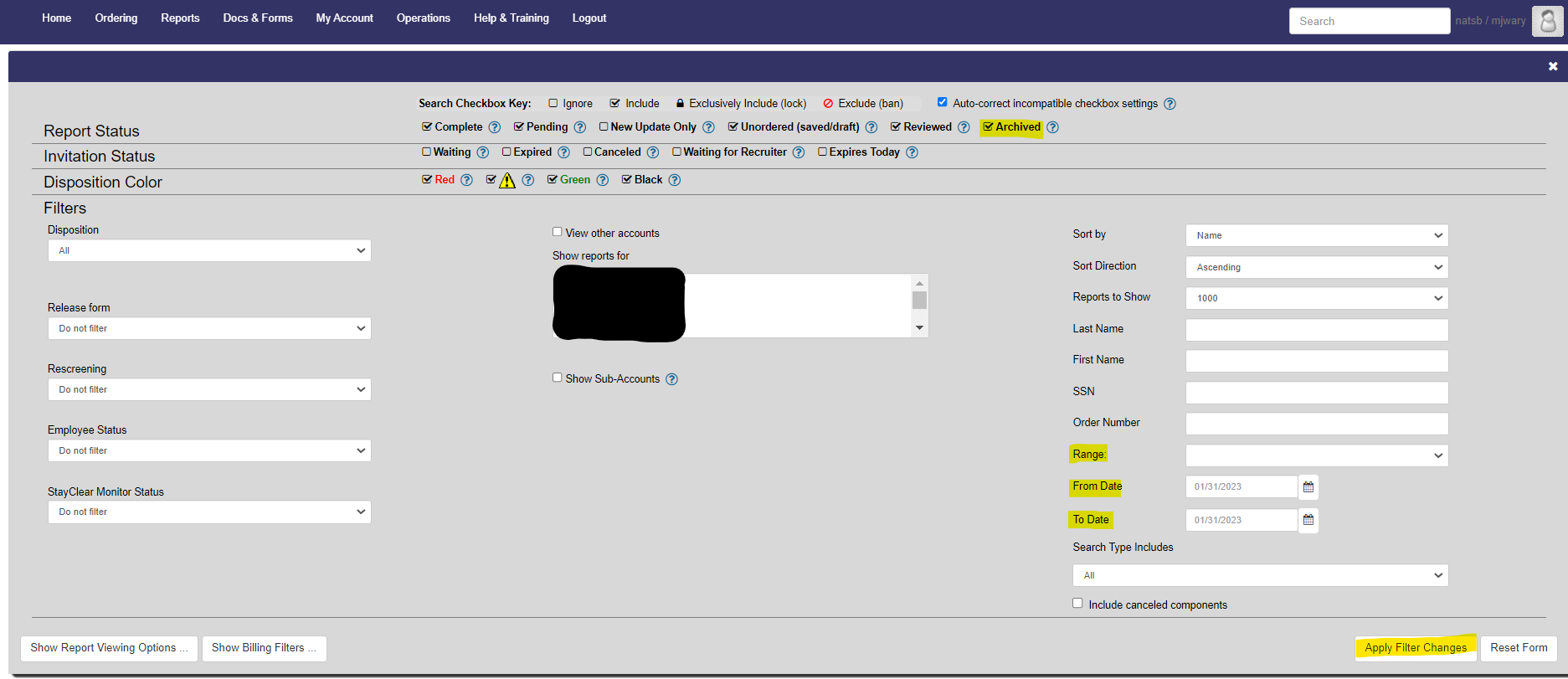The image size is (1568, 679).
Task: Toggle the Complete report status checkbox
Action: (427, 126)
